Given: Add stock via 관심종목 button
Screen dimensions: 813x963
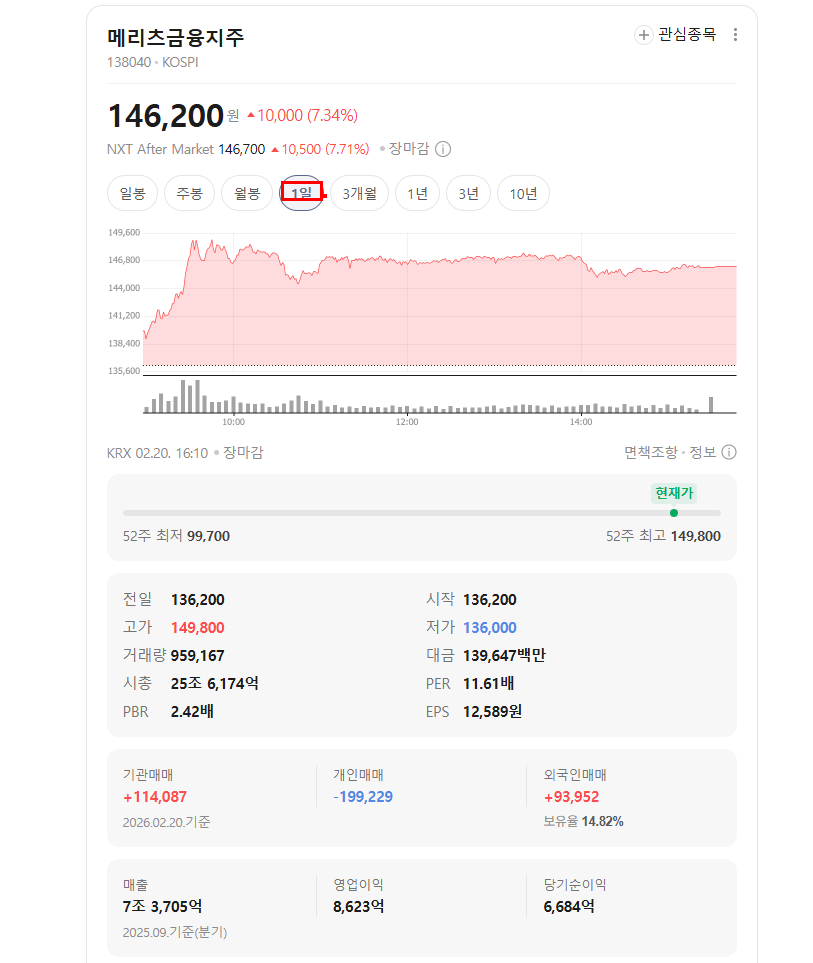Looking at the screenshot, I should (x=675, y=35).
